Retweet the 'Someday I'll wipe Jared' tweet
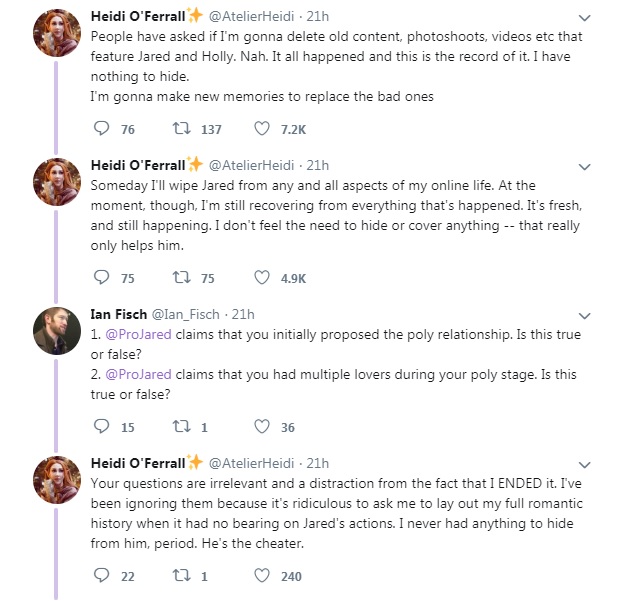 click(x=181, y=277)
